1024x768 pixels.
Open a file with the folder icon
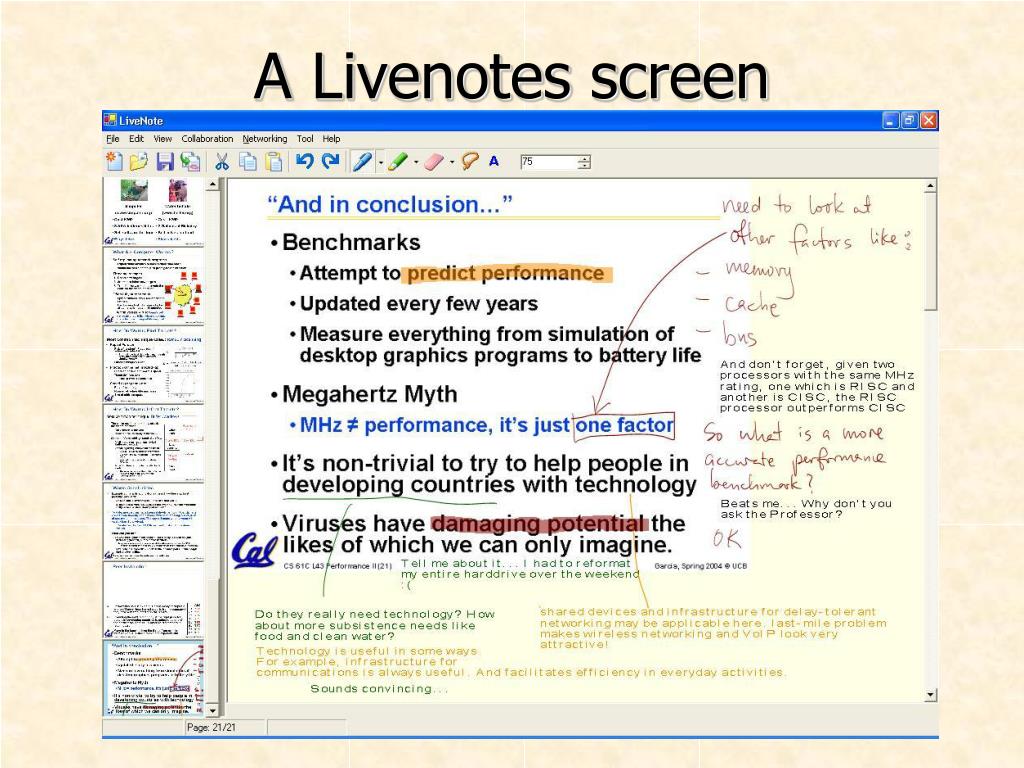(138, 161)
